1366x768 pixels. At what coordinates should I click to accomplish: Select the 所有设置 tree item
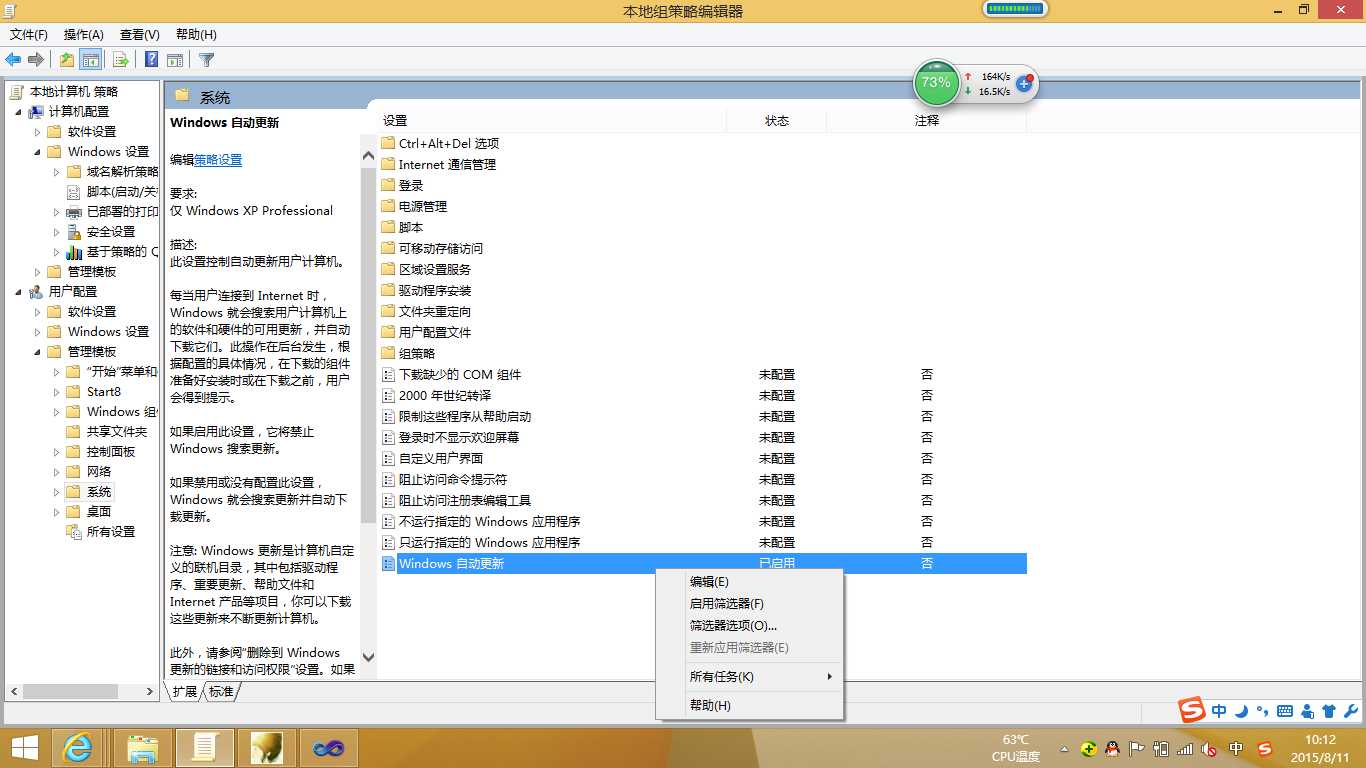tap(110, 532)
